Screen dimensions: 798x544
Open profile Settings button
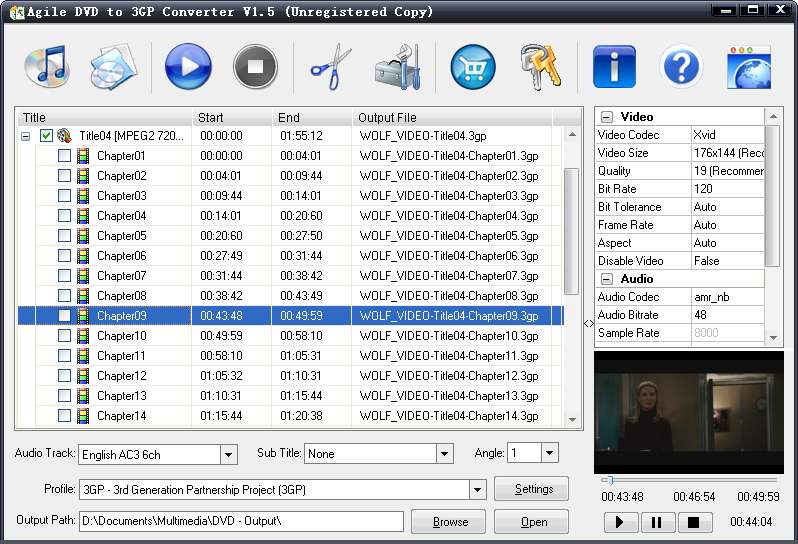click(x=531, y=489)
